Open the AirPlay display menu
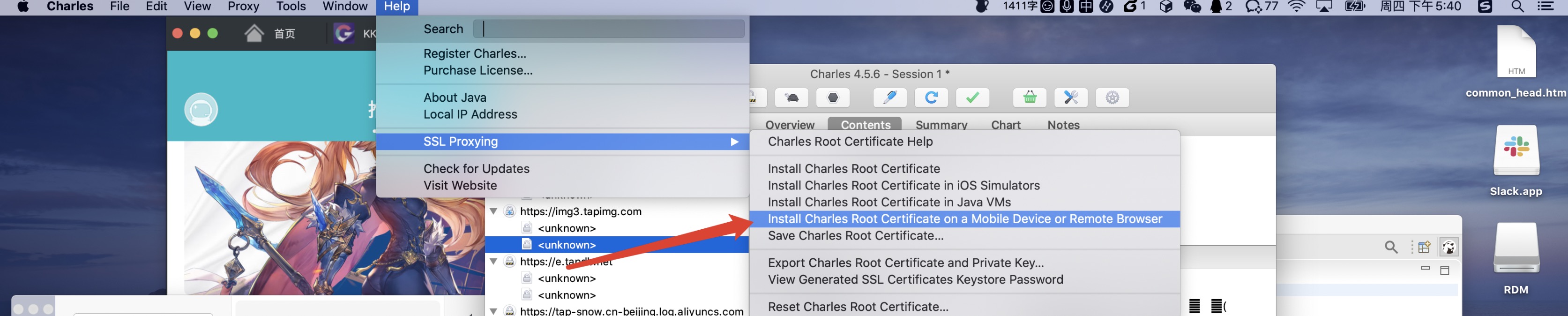Image resolution: width=1568 pixels, height=316 pixels. [1324, 7]
